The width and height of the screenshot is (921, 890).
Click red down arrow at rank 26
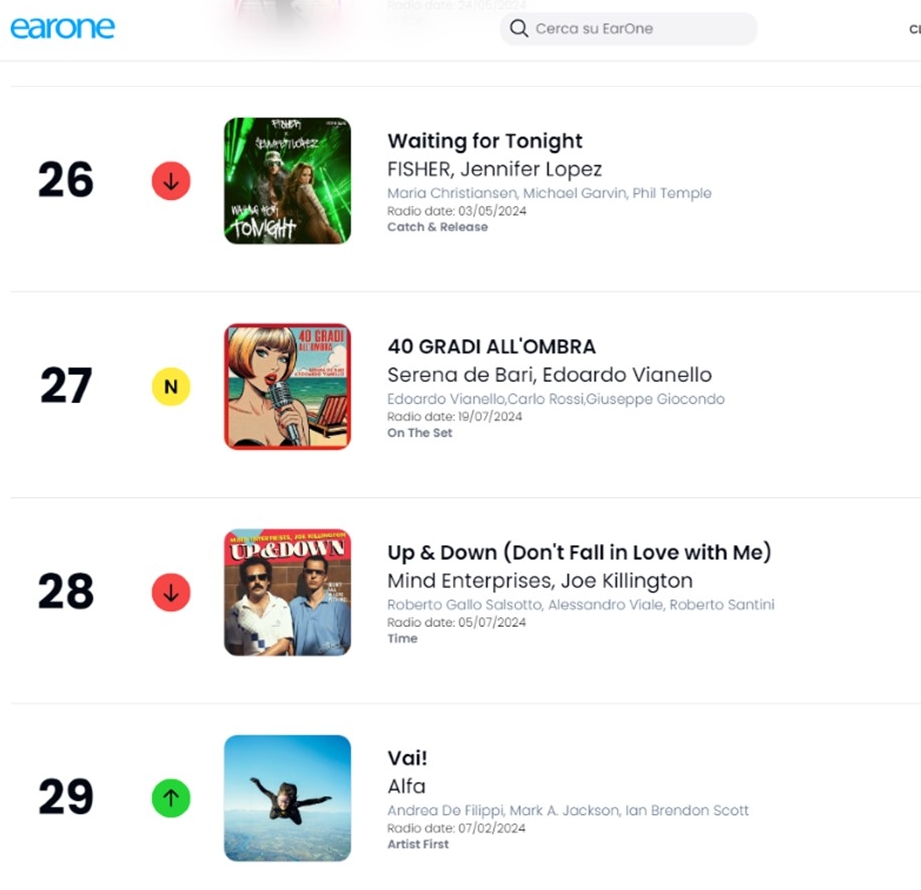click(171, 181)
